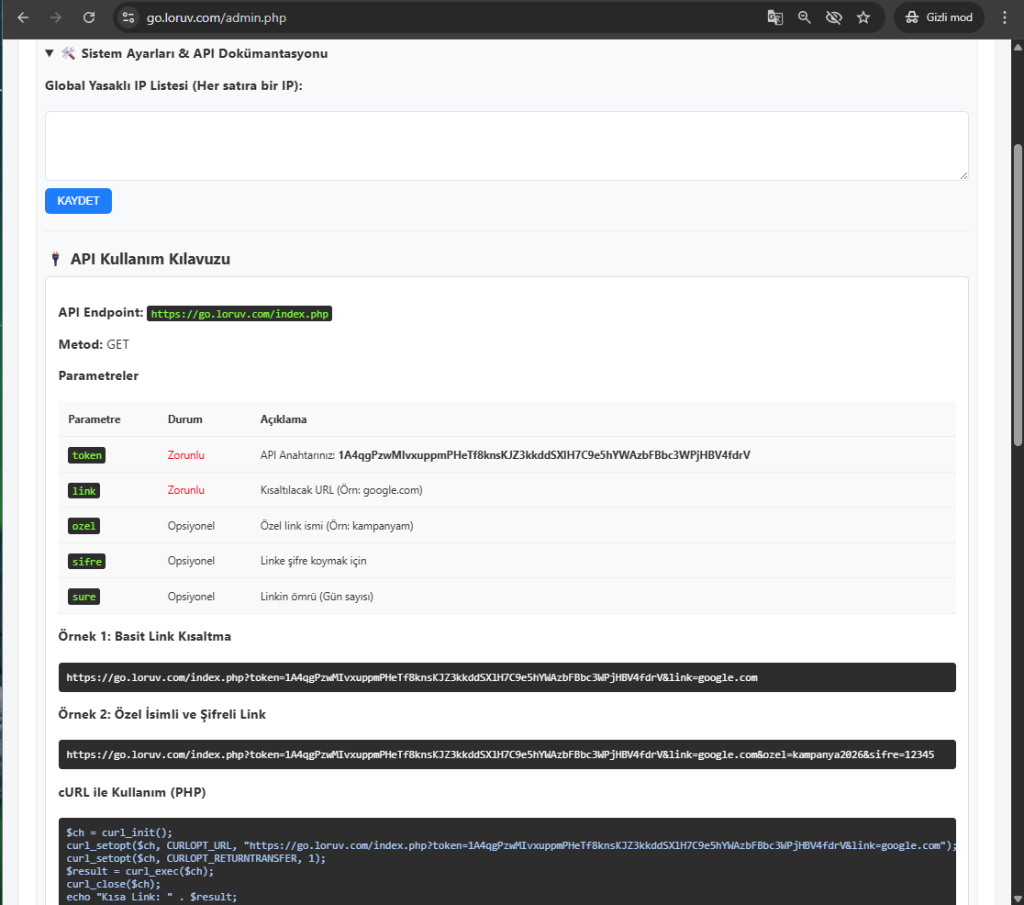The image size is (1024, 905).
Task: Click the sifre parameter badge
Action: tap(87, 561)
